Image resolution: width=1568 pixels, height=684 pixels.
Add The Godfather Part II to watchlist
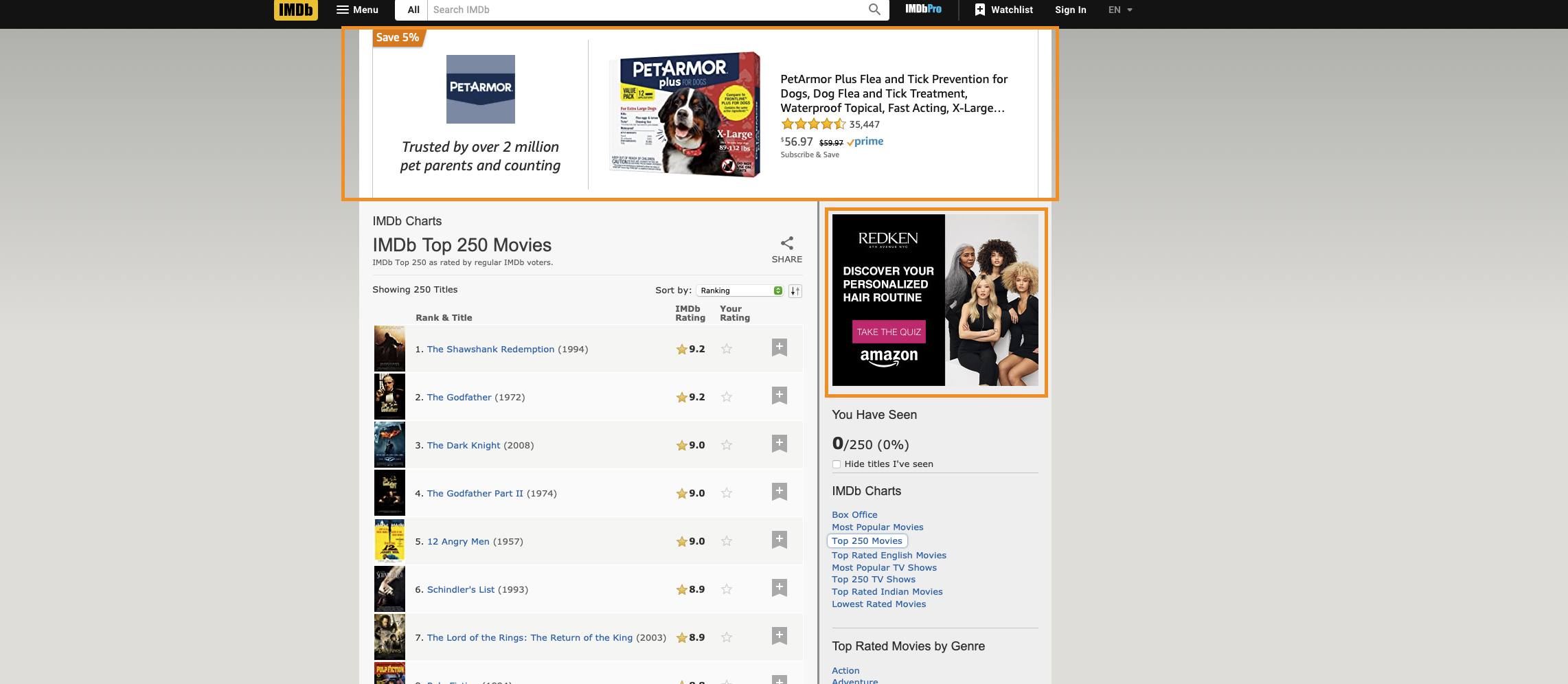tap(780, 492)
